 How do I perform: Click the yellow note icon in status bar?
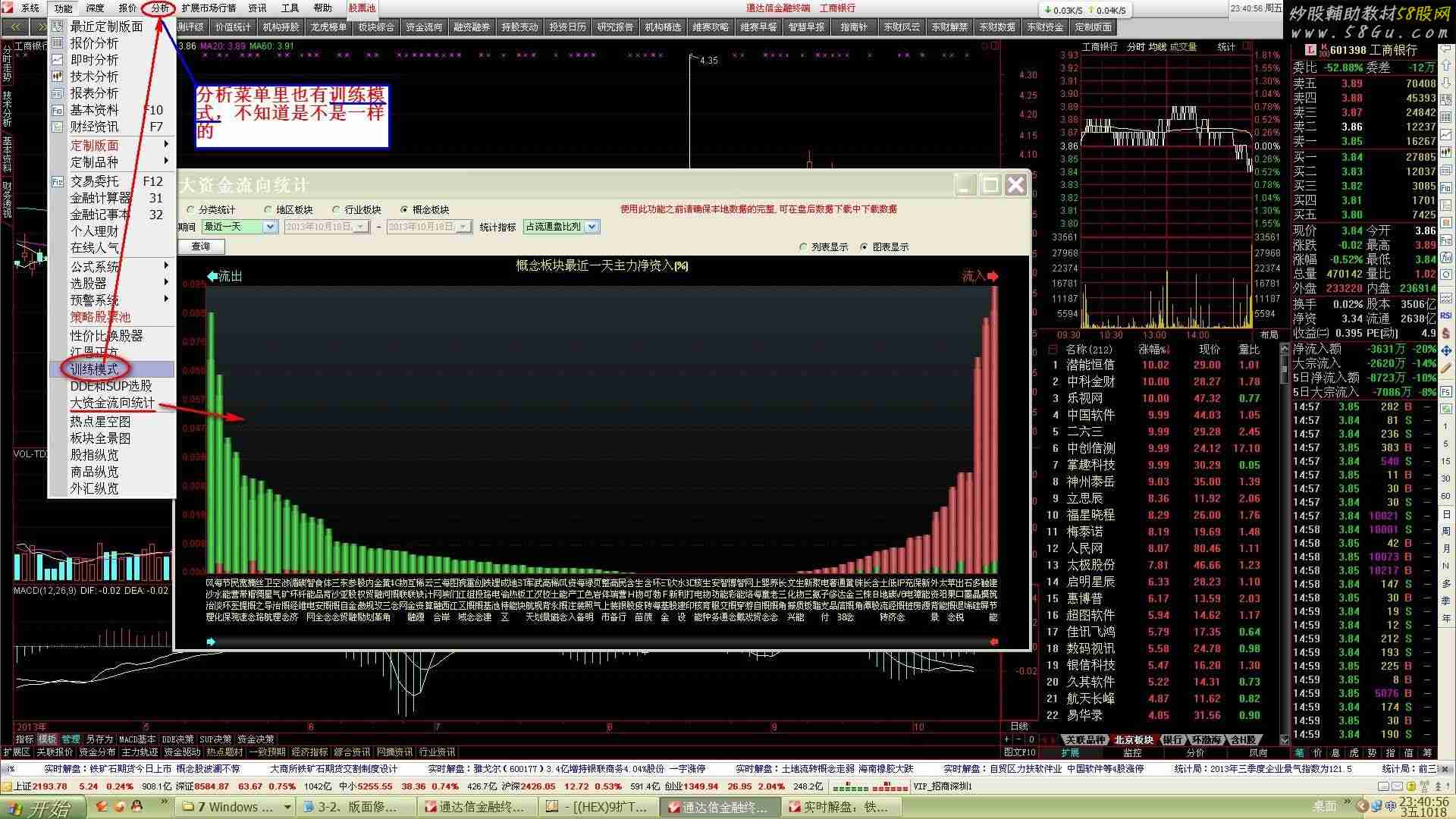coord(1413,786)
